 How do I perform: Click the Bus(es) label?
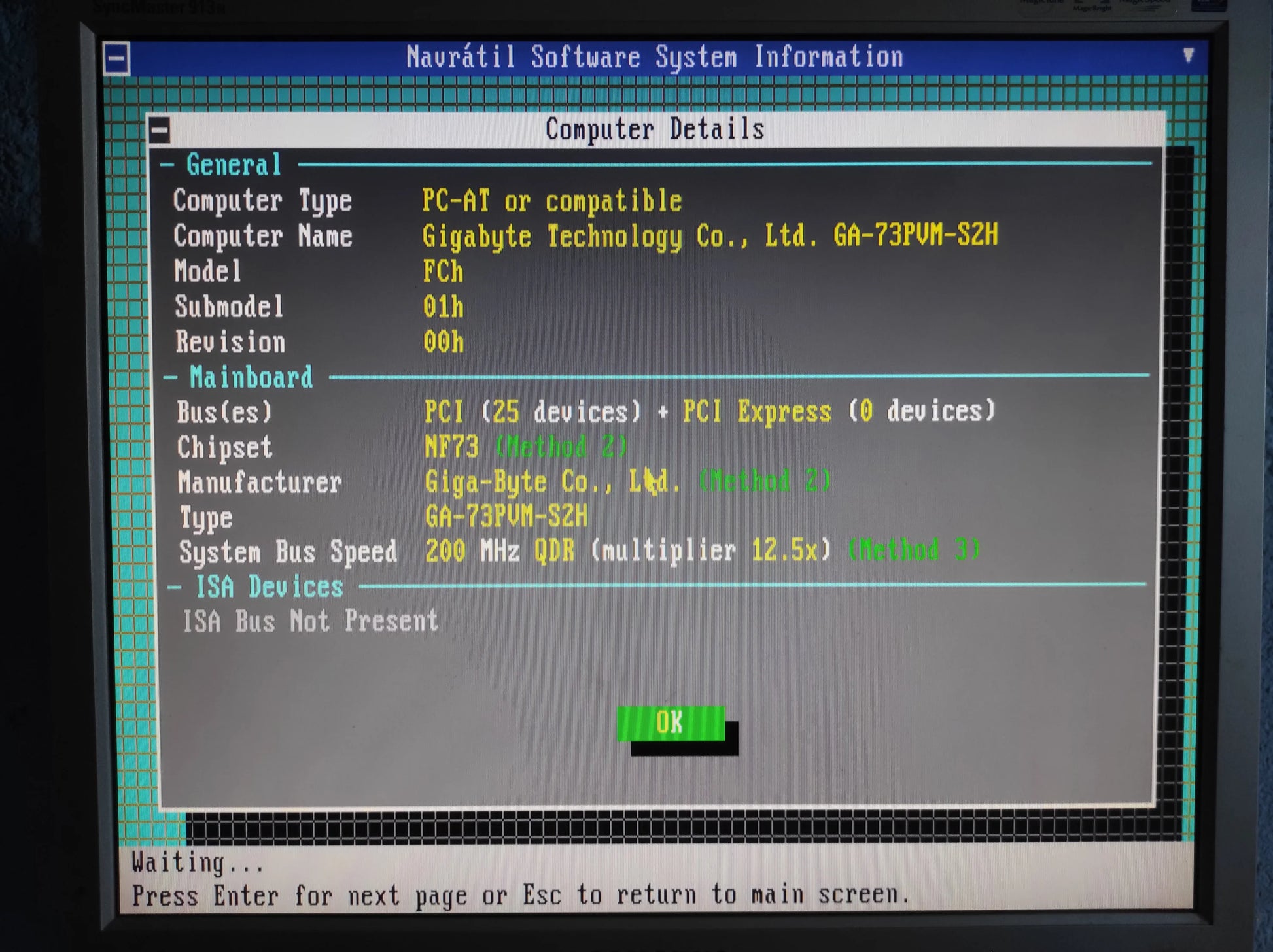[224, 413]
